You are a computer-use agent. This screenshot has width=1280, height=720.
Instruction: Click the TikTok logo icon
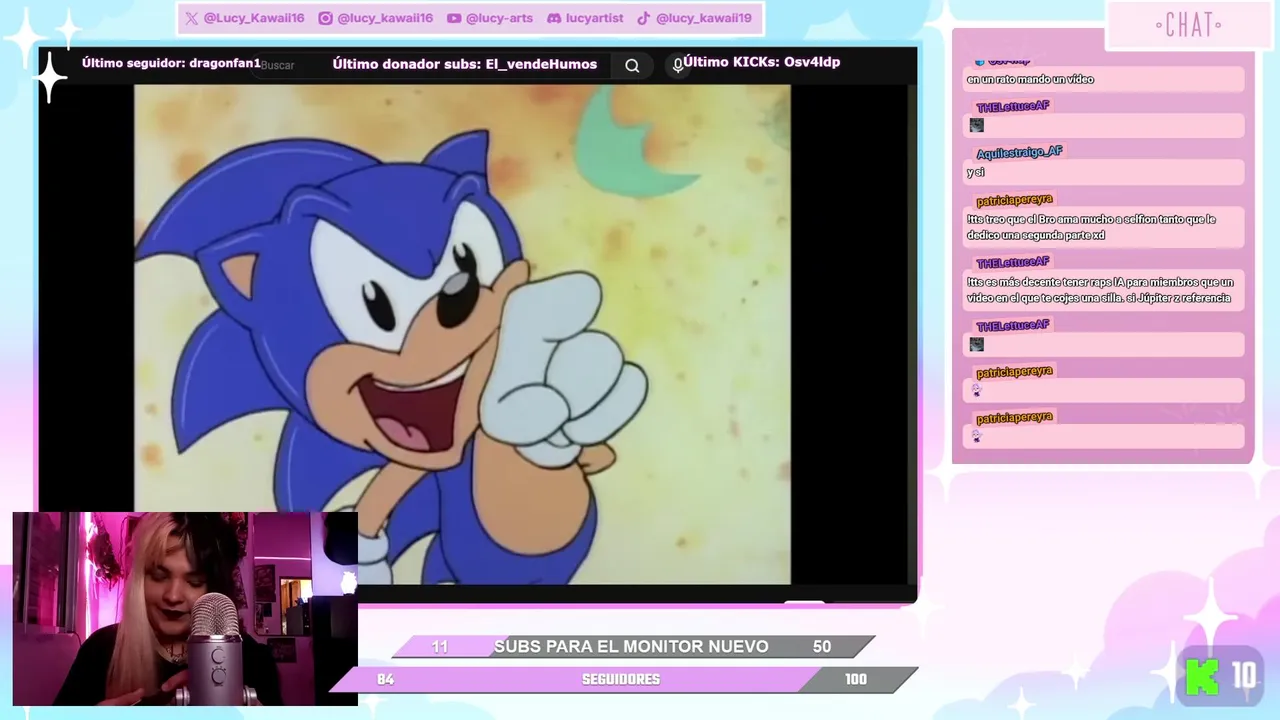(x=644, y=18)
